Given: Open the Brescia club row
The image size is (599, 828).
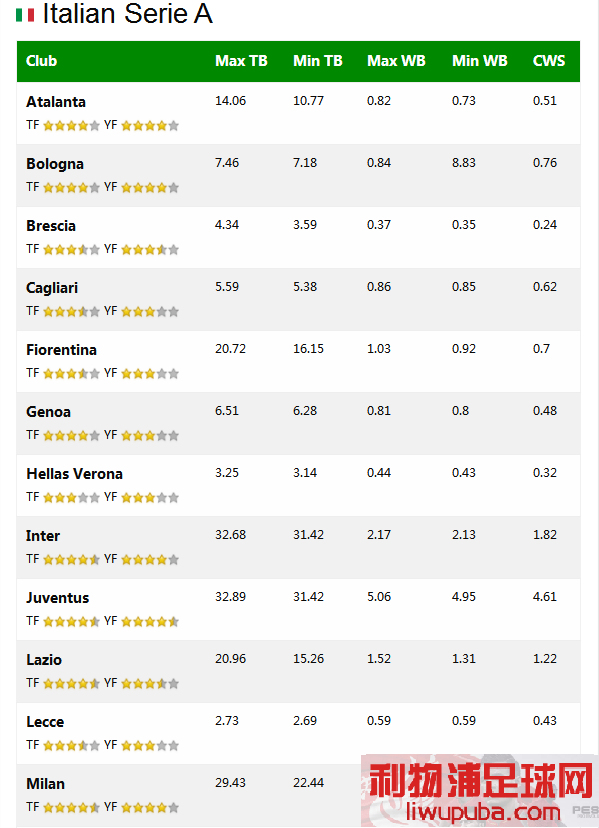Looking at the screenshot, I should pos(298,237).
